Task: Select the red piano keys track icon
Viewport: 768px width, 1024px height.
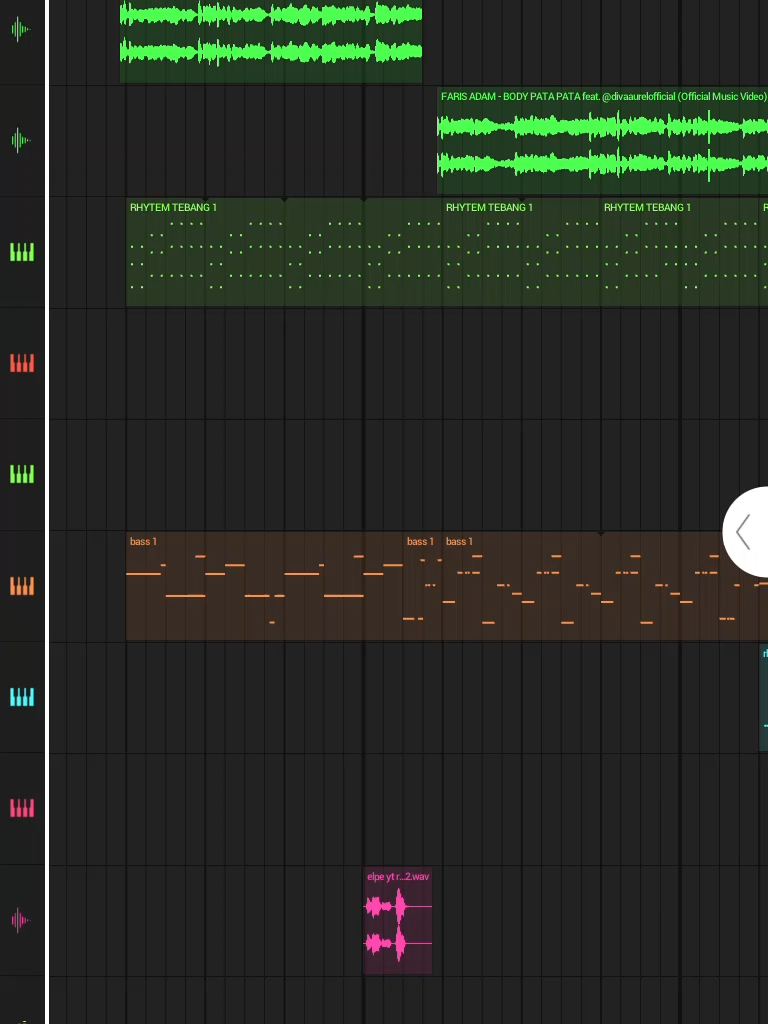Action: 22,363
